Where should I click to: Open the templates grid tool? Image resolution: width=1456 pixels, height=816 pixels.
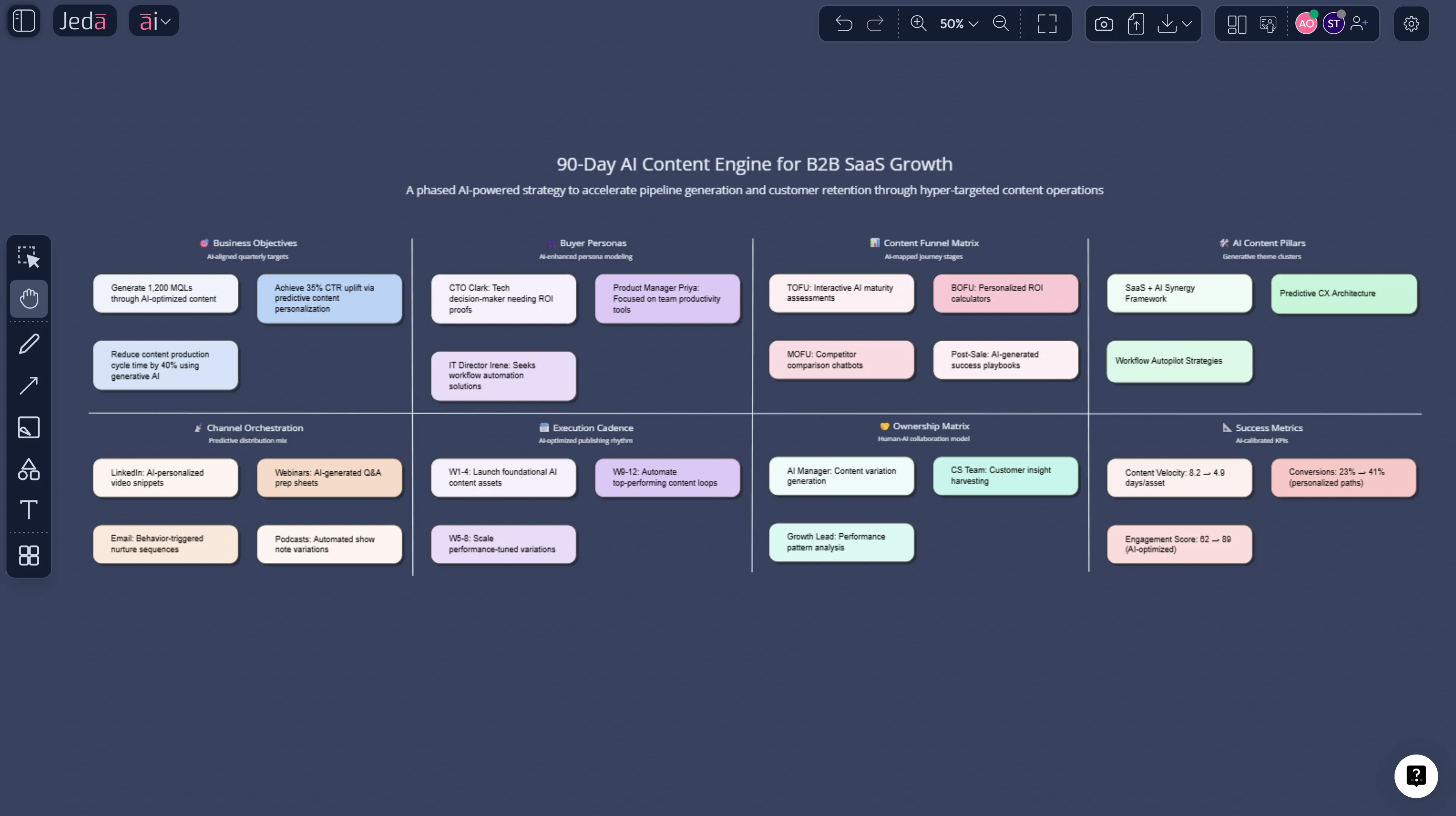click(x=28, y=556)
